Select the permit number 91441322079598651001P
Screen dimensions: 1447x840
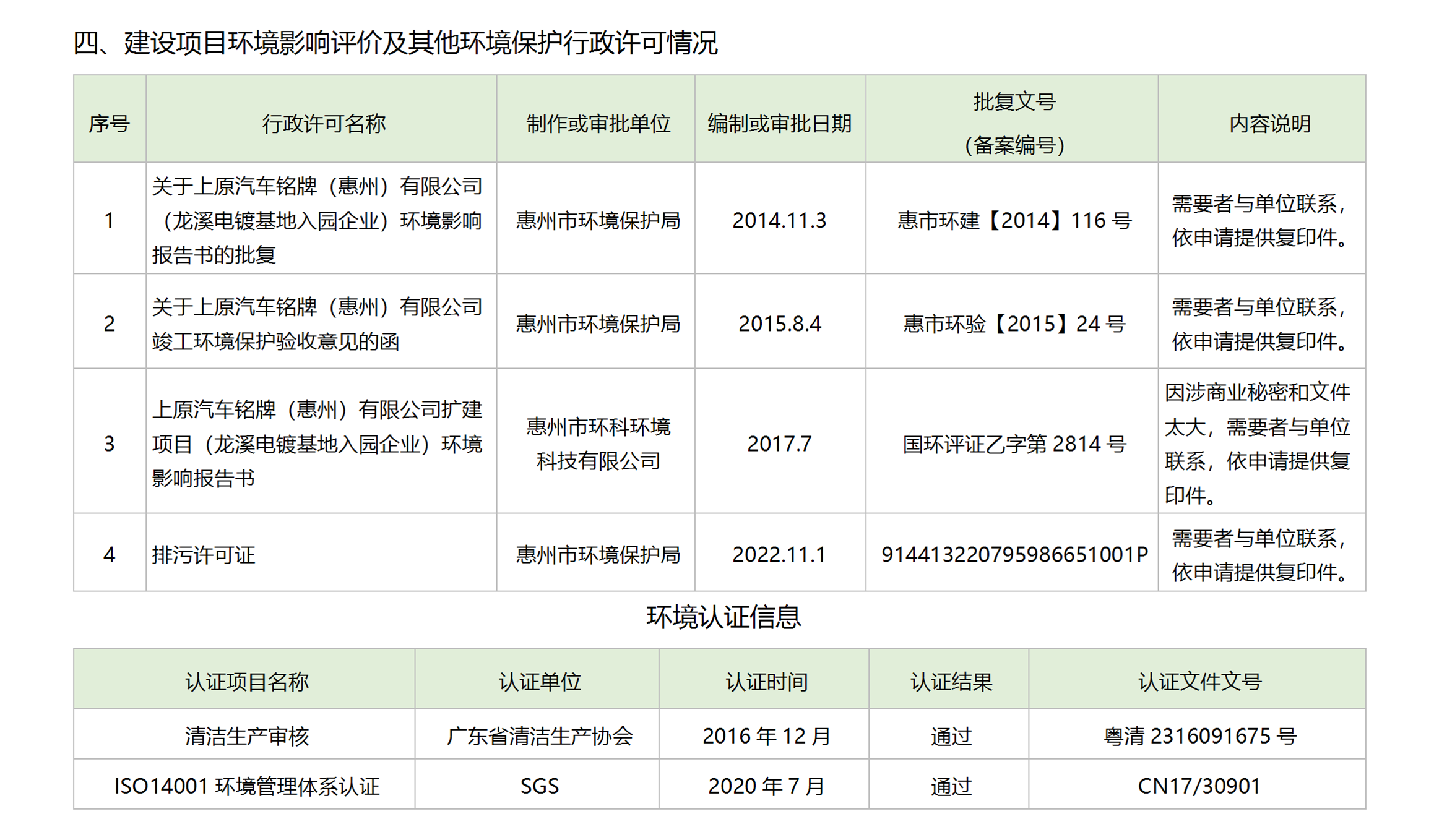(x=1014, y=554)
